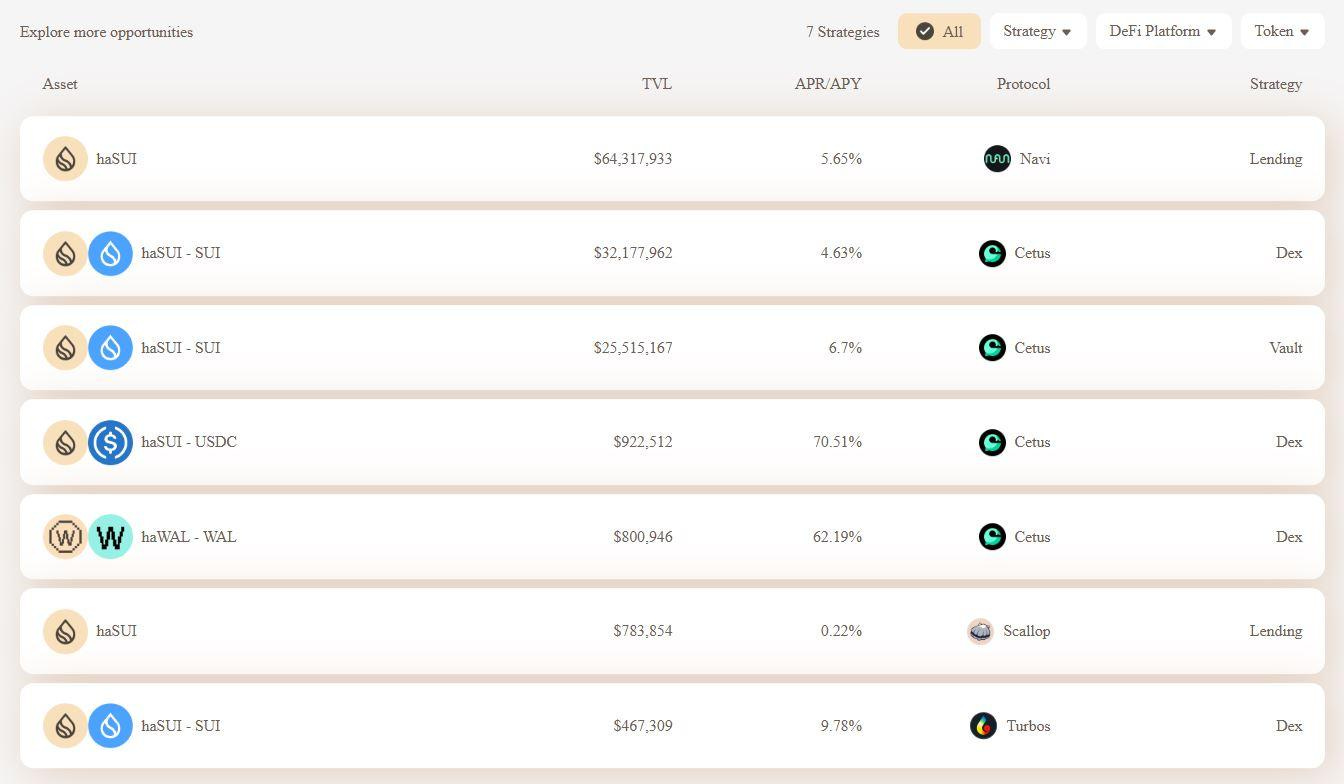Click the 'haWAL - WAL' asset name
1344x784 pixels.
pyautogui.click(x=189, y=537)
